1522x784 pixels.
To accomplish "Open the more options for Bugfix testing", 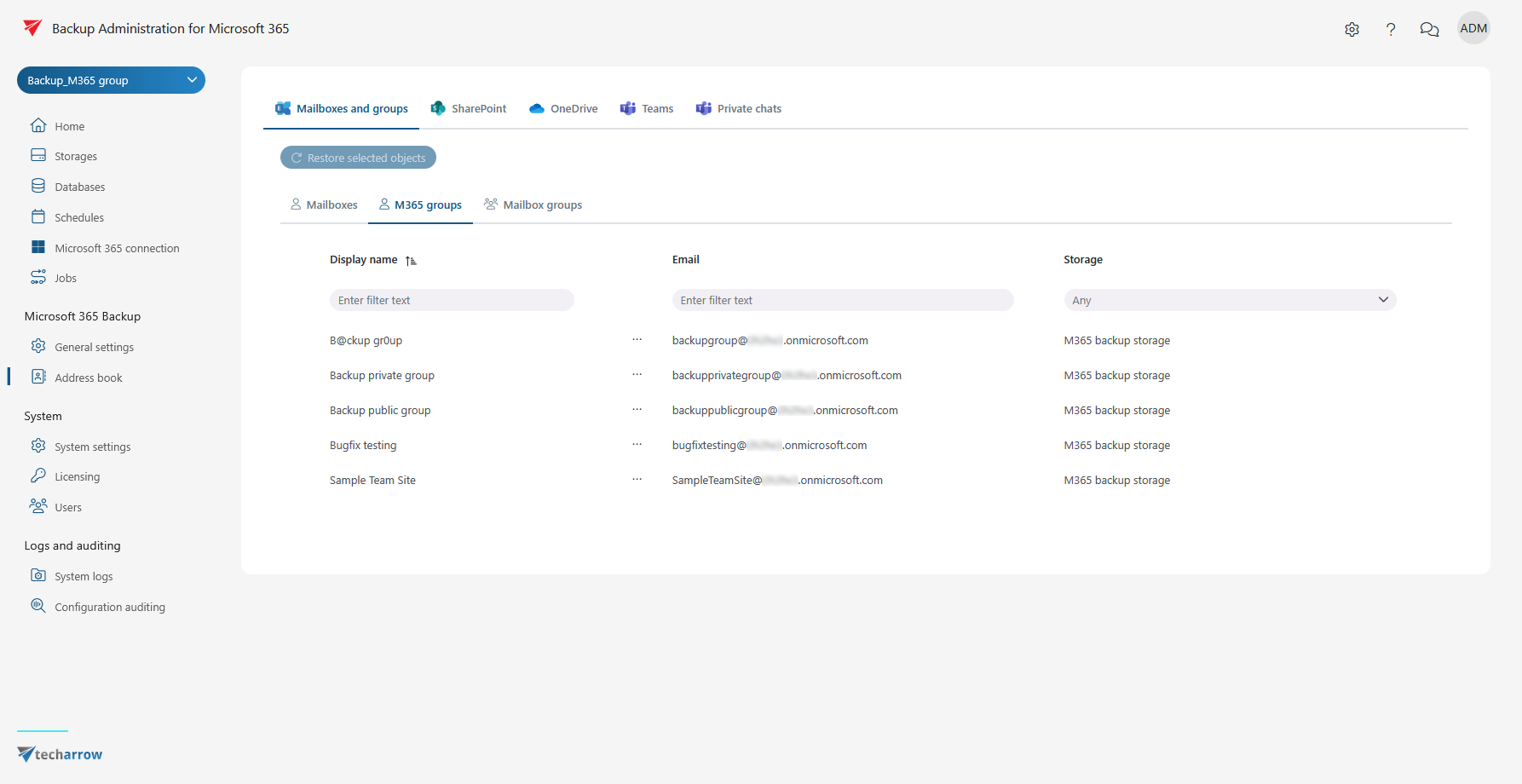I will pos(637,445).
